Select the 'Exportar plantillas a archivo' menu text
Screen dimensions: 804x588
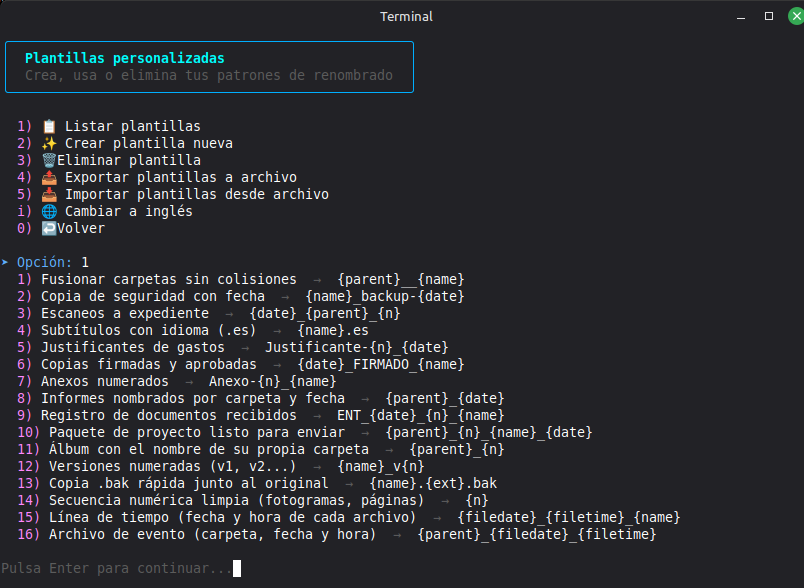click(x=181, y=177)
